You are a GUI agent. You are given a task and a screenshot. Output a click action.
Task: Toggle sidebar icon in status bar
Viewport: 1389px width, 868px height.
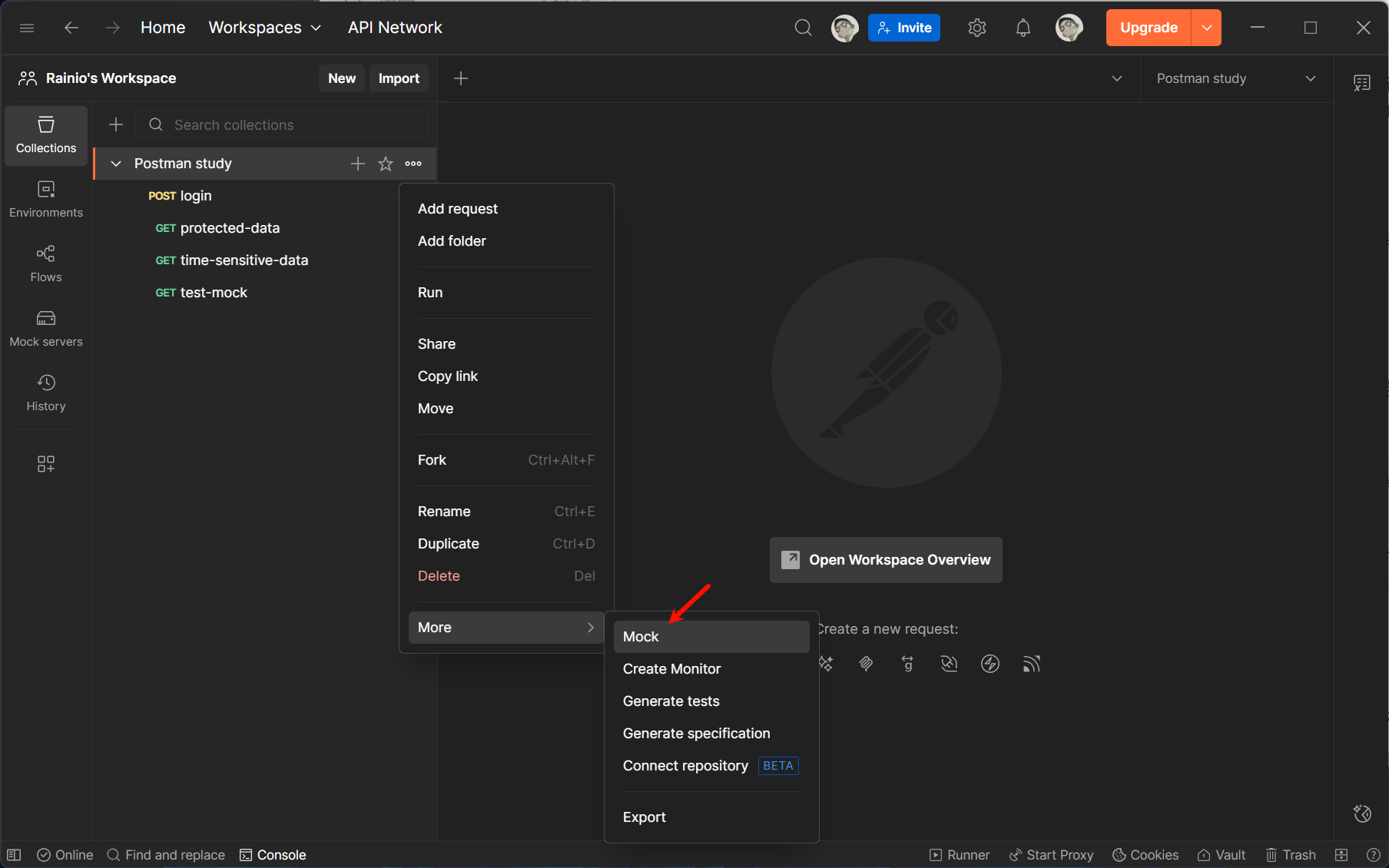click(x=14, y=855)
